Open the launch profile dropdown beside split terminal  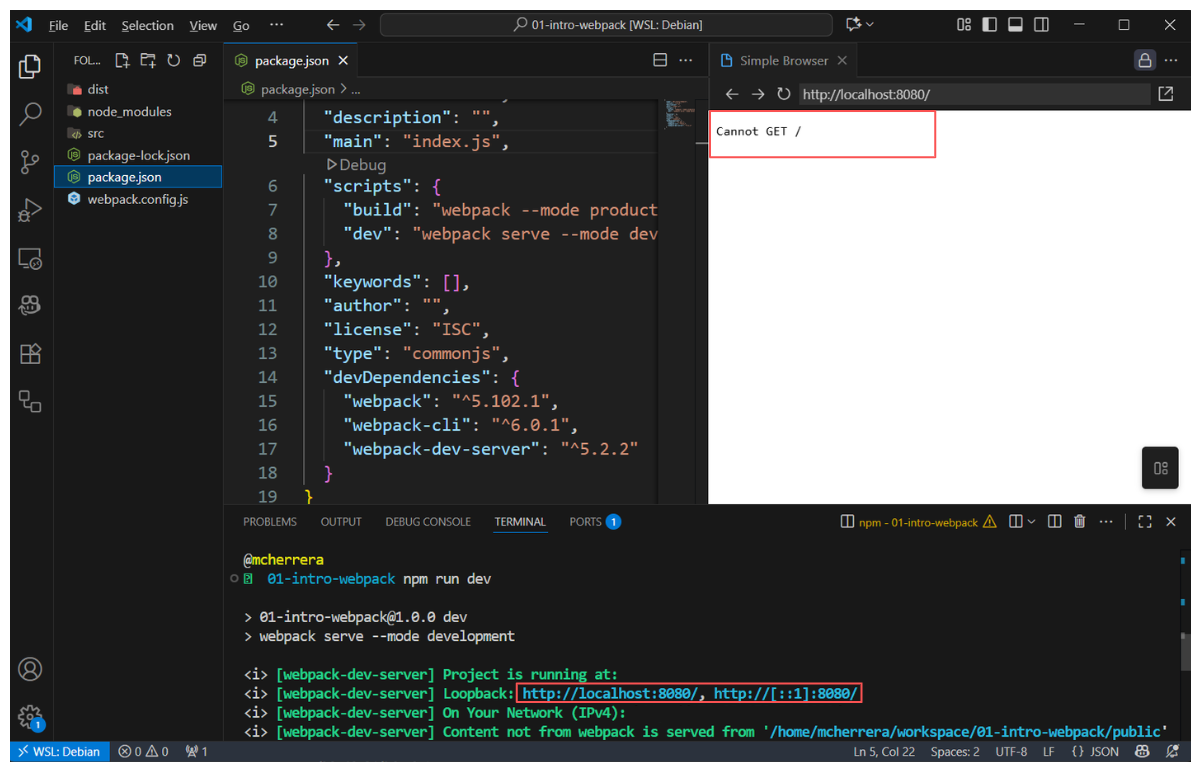1031,521
